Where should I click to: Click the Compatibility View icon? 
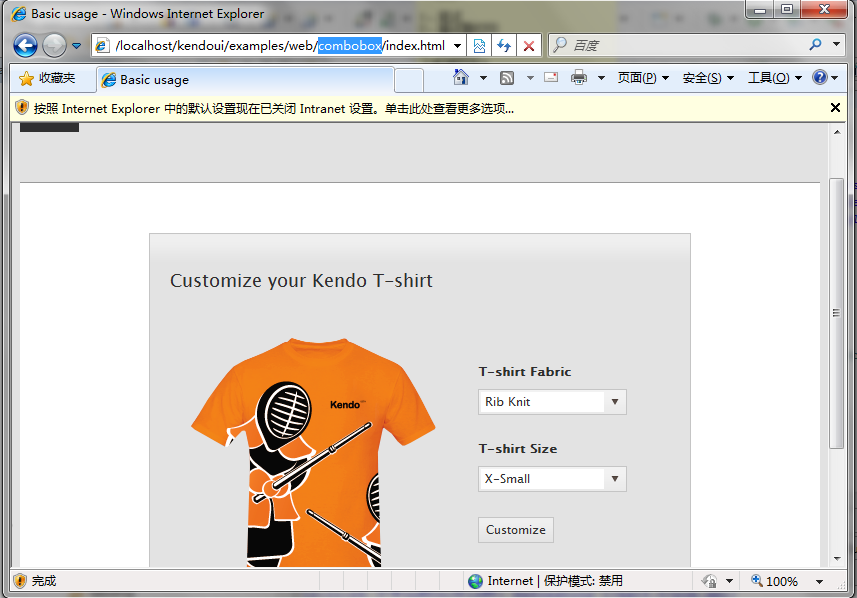481,45
